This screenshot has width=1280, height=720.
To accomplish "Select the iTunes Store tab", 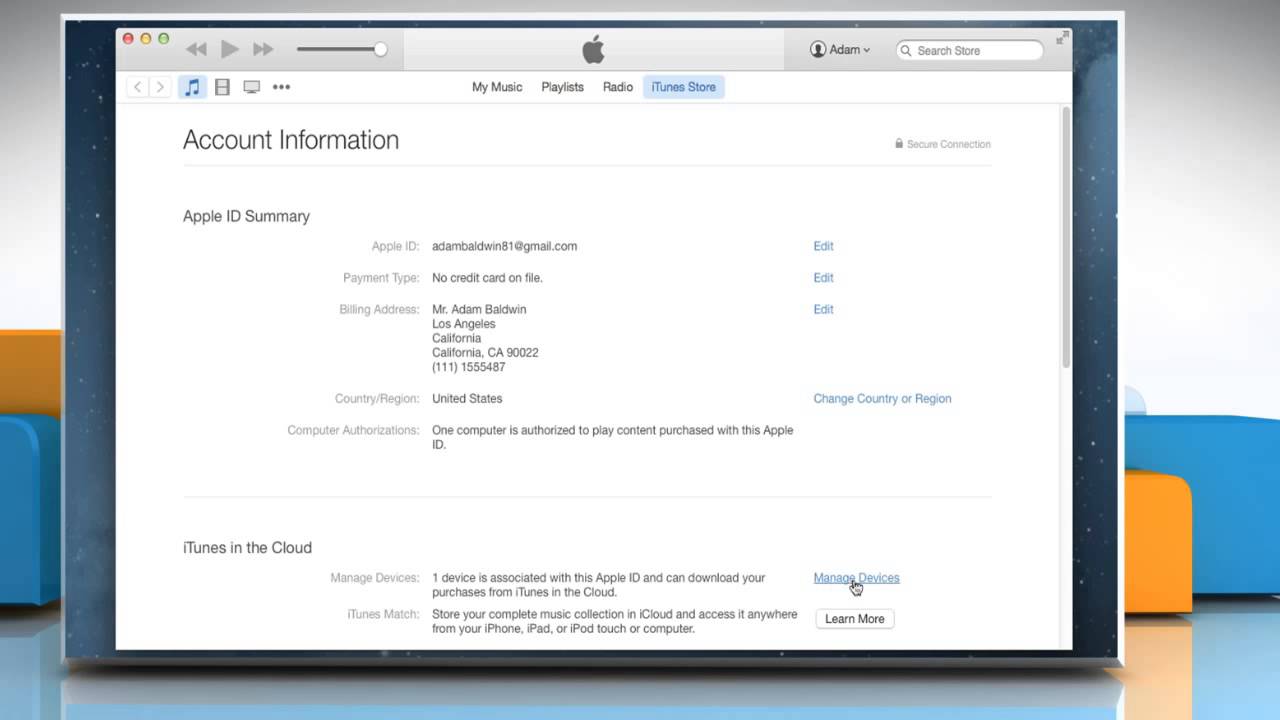I will (x=684, y=87).
